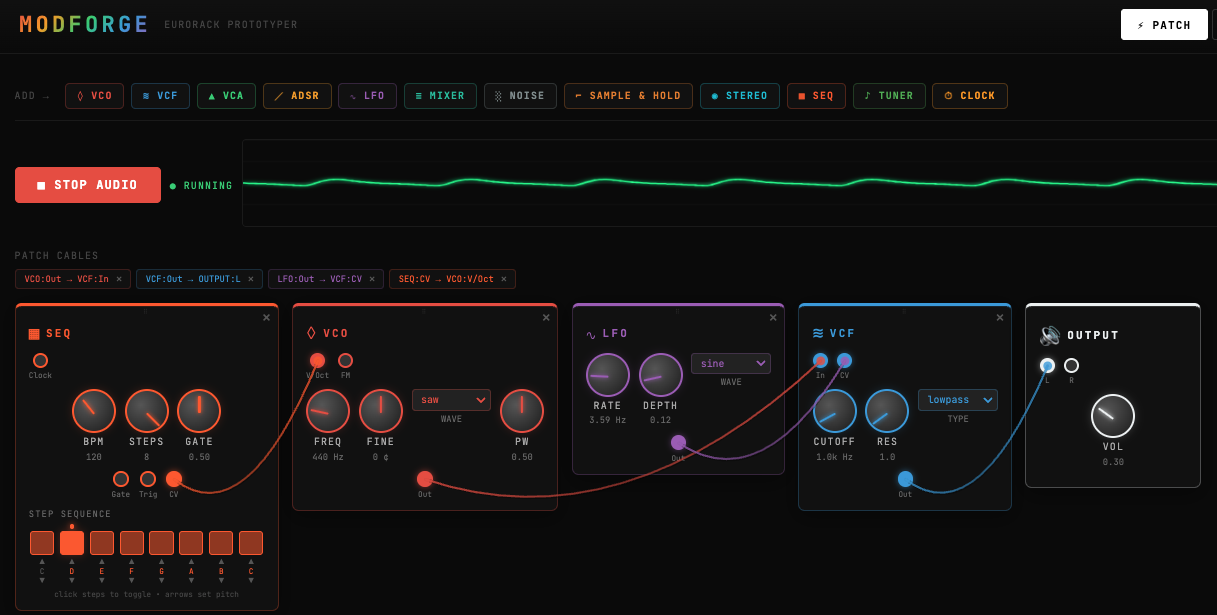This screenshot has height=615, width=1217.
Task: Open the saw waveform dropdown on the VCO
Action: coord(451,399)
